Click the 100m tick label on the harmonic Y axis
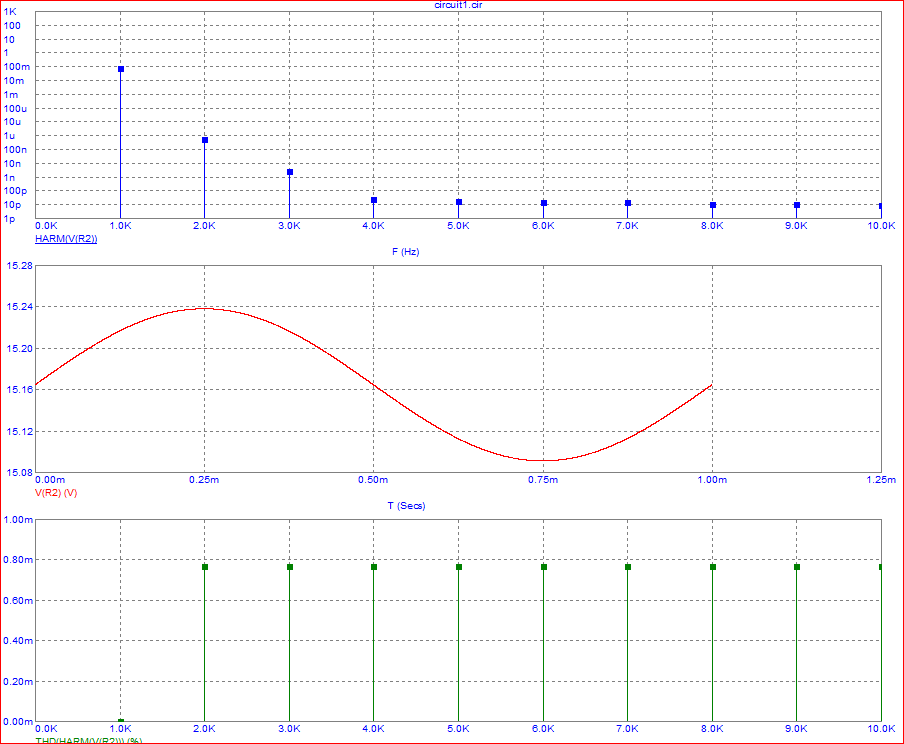Screen dimensions: 904x744 point(17,67)
